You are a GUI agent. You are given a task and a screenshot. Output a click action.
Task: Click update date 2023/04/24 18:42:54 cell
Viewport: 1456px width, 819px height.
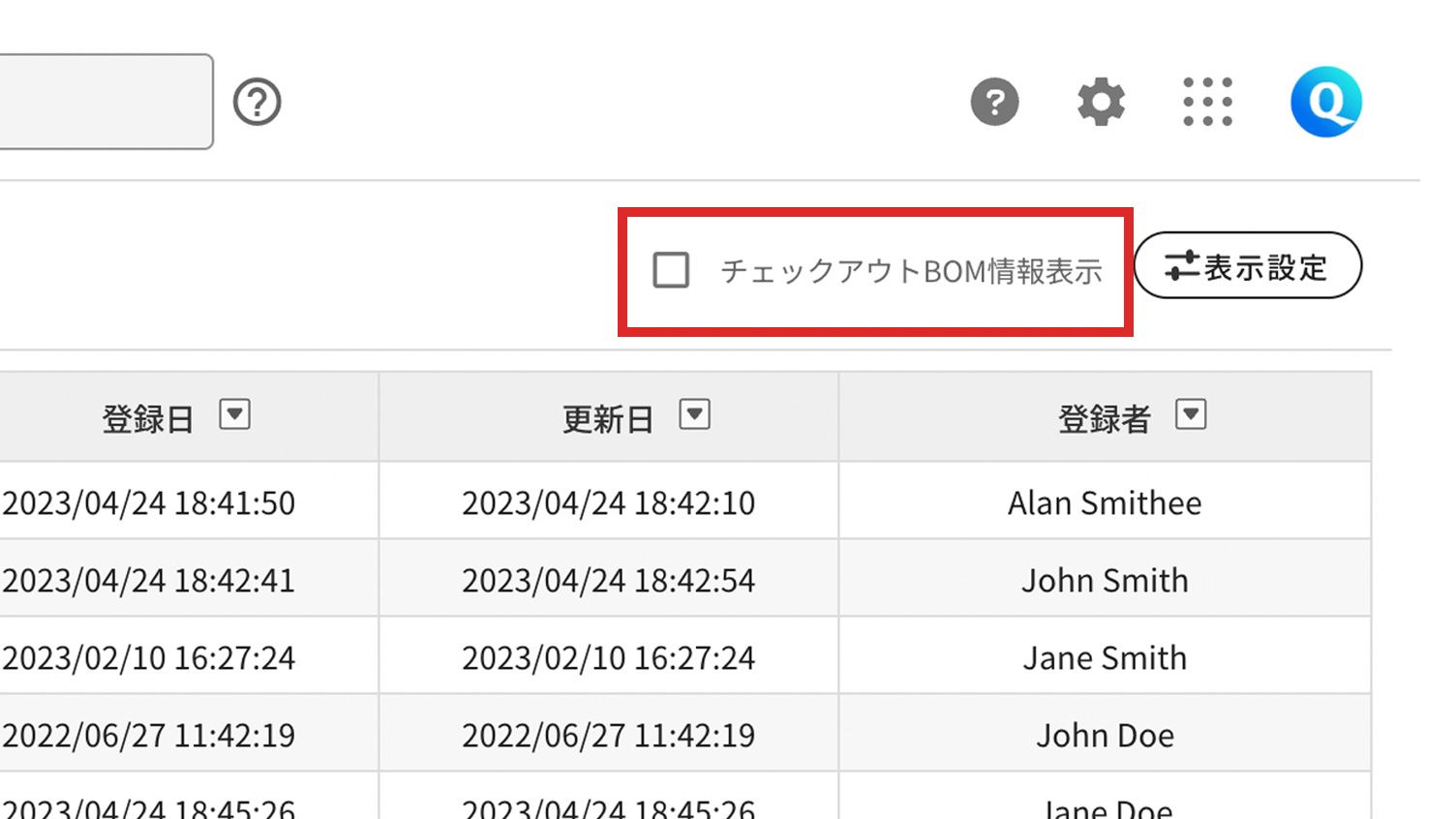(608, 580)
